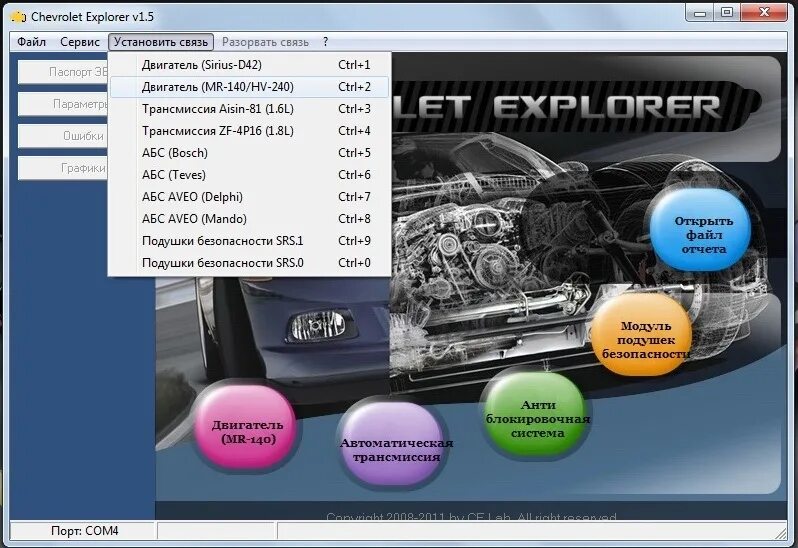Viewport: 798px width, 548px height.
Task: Select АБС AVEO (Delphi) entry
Action: point(249,197)
